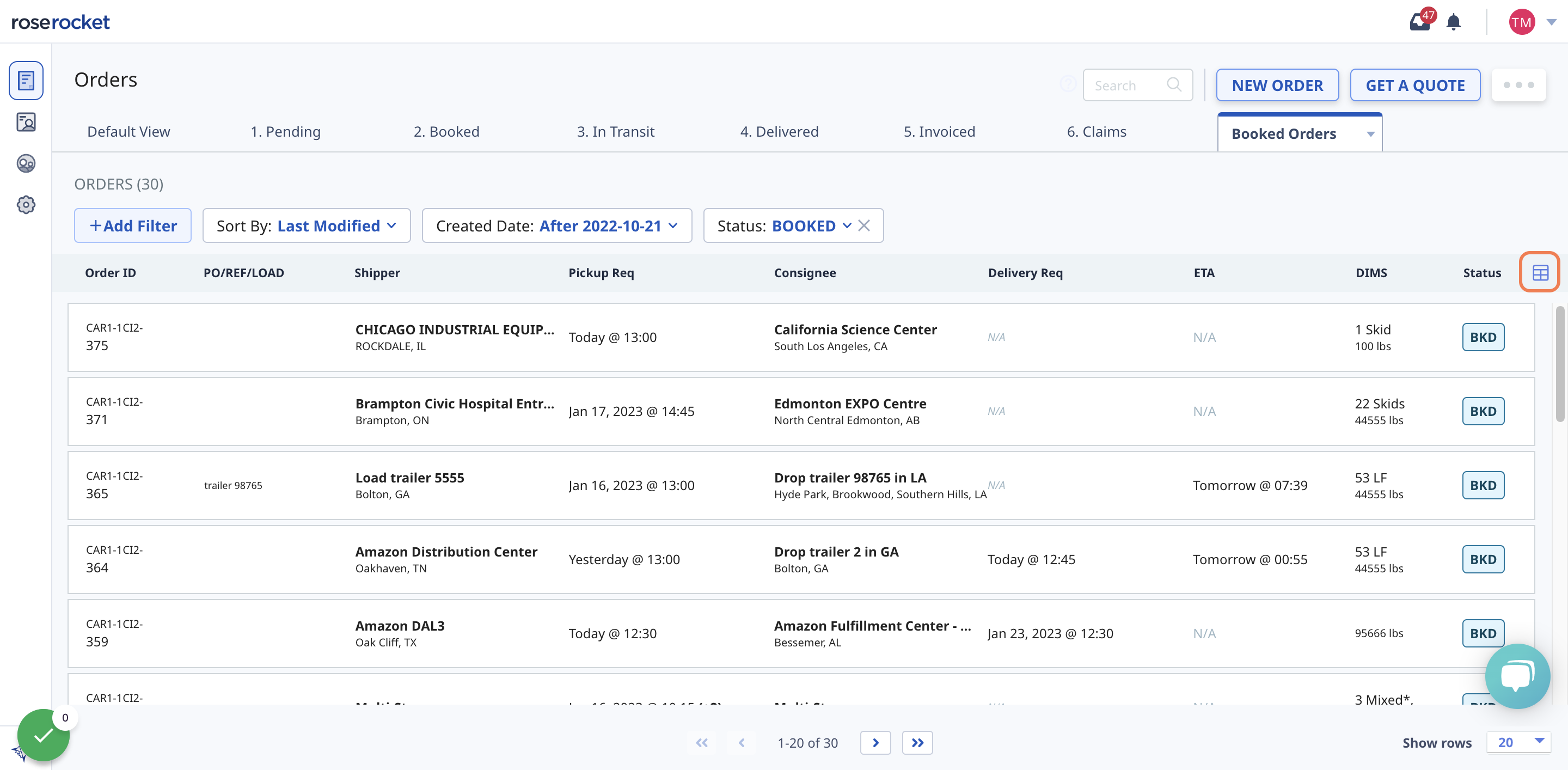This screenshot has height=770, width=1568.
Task: Open order CAR1-1CI2-359
Action: click(801, 634)
